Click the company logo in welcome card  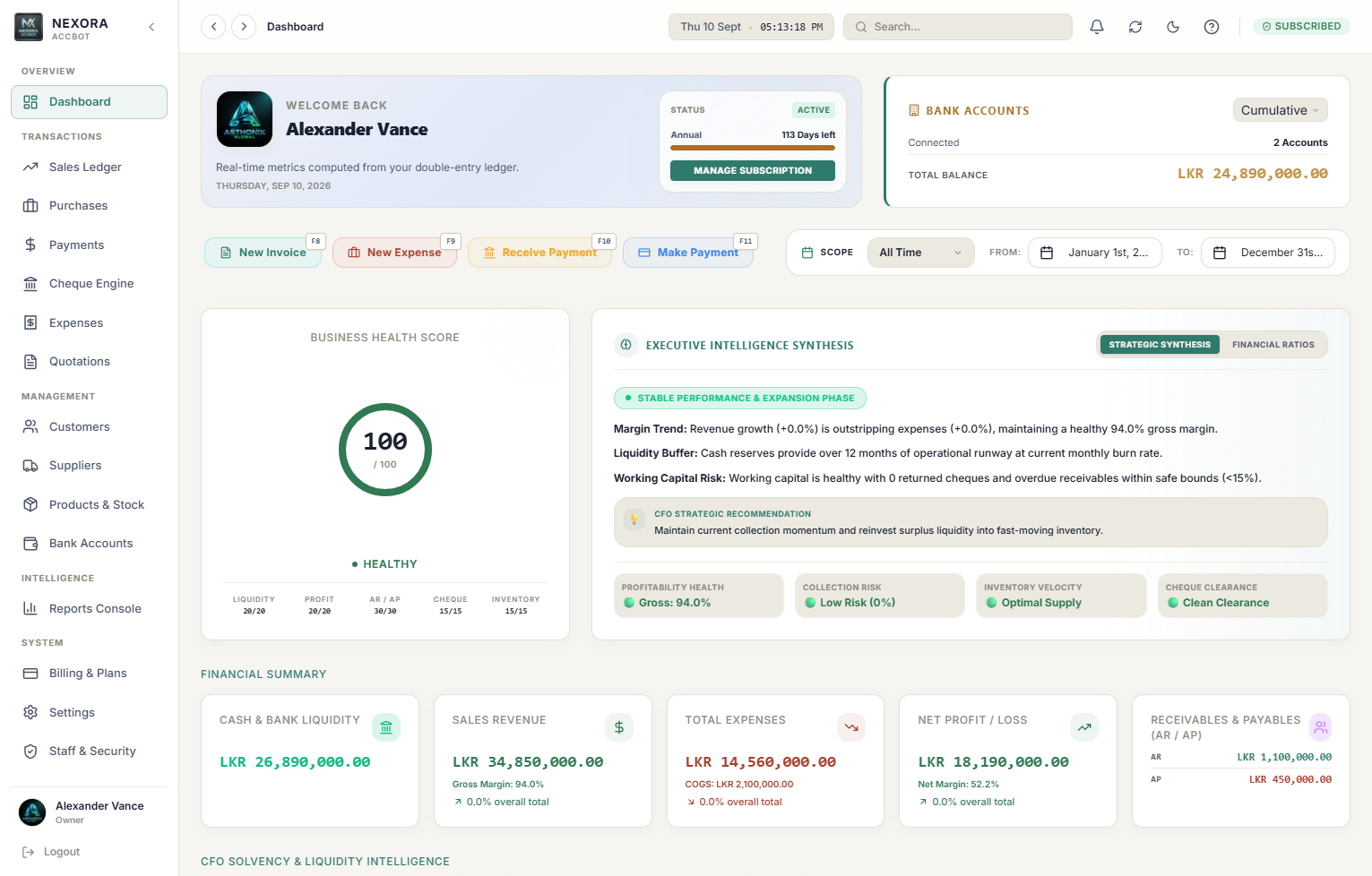click(245, 119)
